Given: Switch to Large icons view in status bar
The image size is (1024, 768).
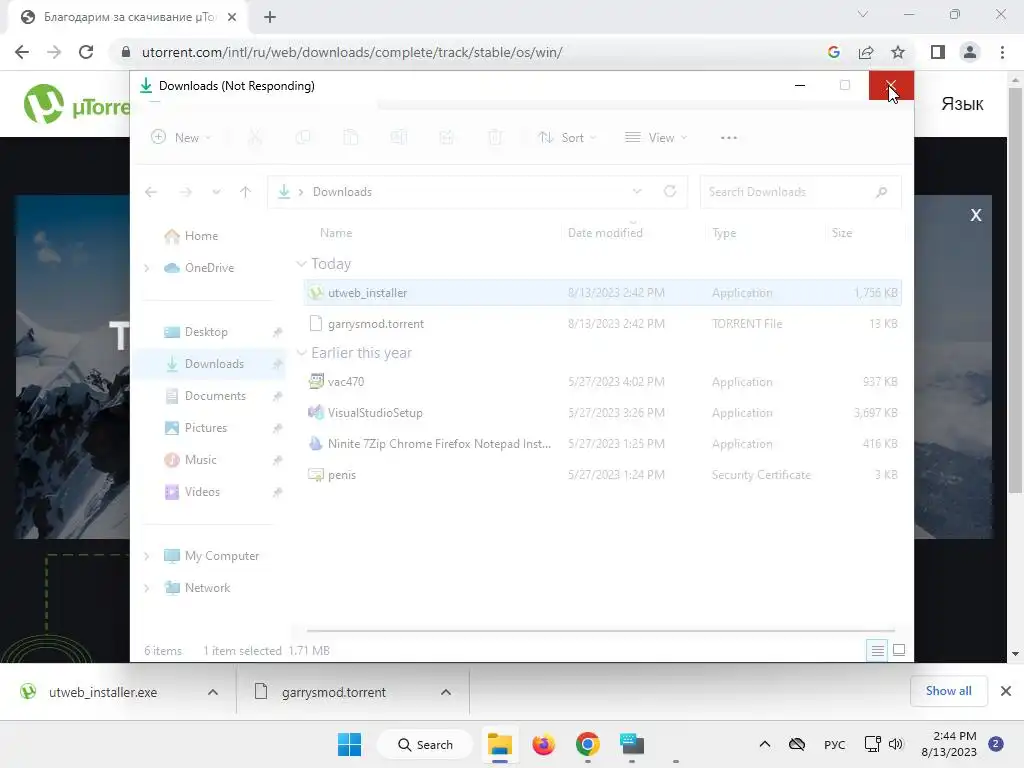Looking at the screenshot, I should 899,650.
